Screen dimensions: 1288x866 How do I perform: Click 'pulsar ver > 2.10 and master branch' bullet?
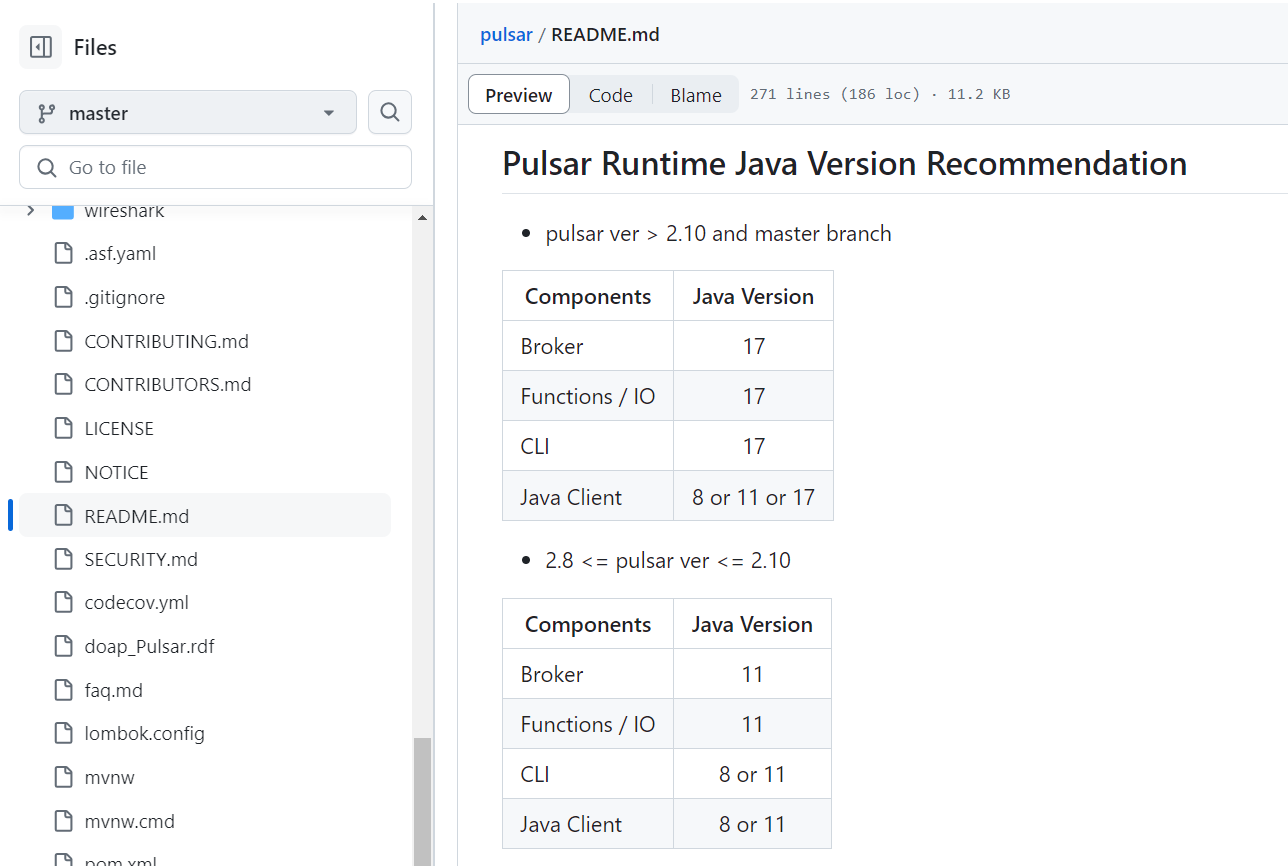tap(718, 234)
